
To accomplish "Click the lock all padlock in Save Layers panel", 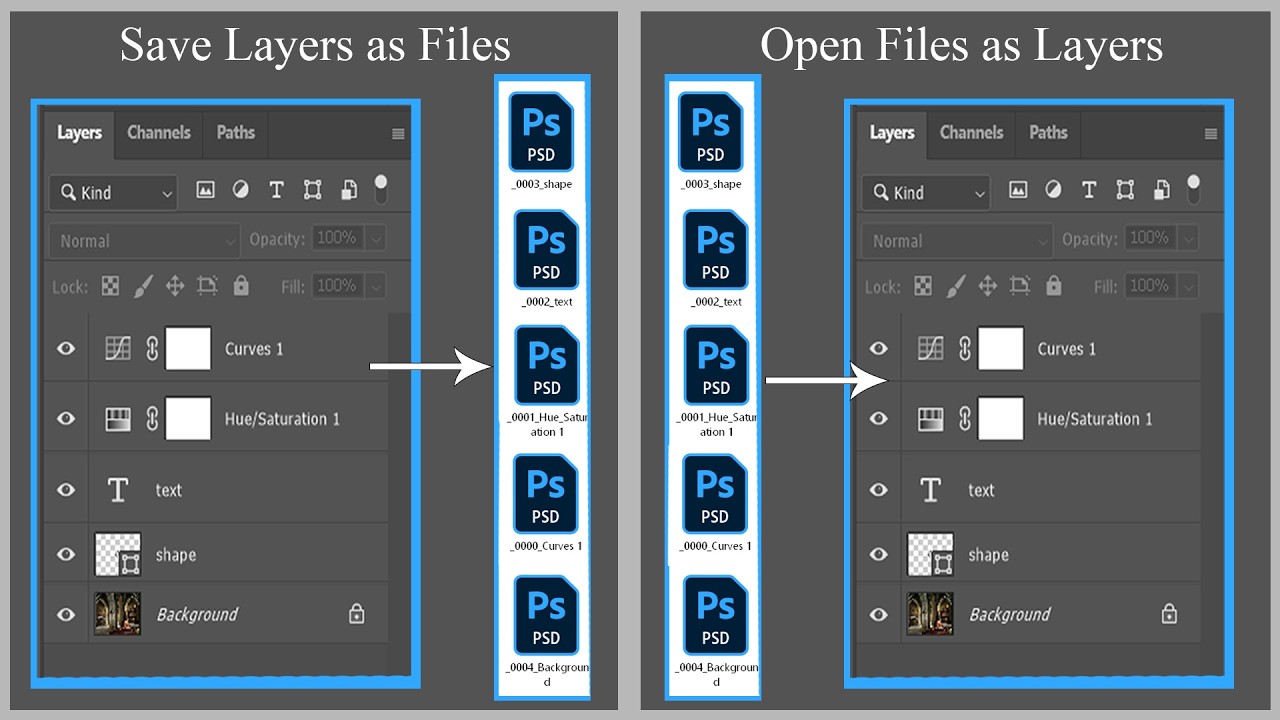I will [241, 286].
